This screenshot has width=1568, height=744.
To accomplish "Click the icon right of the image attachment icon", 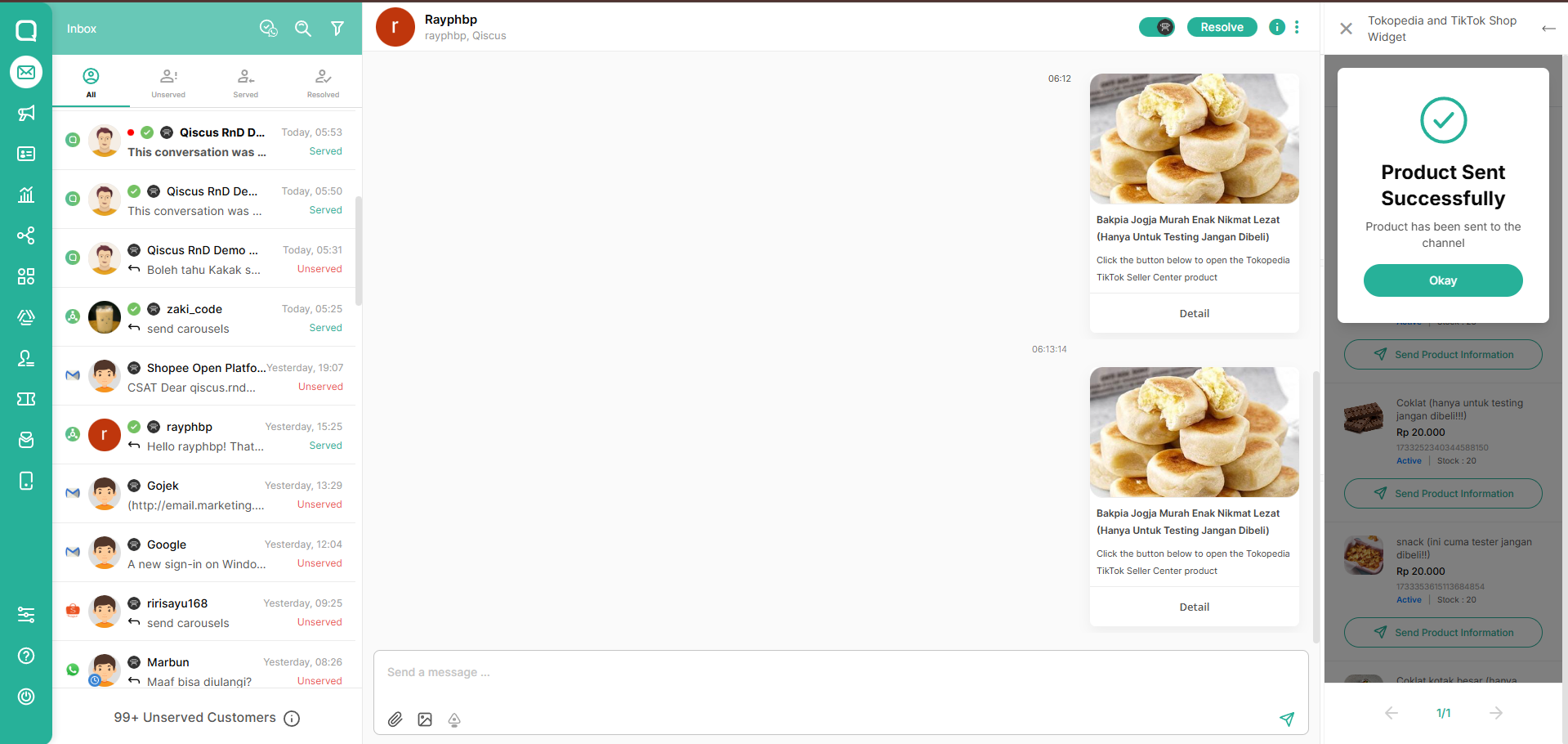I will [454, 719].
